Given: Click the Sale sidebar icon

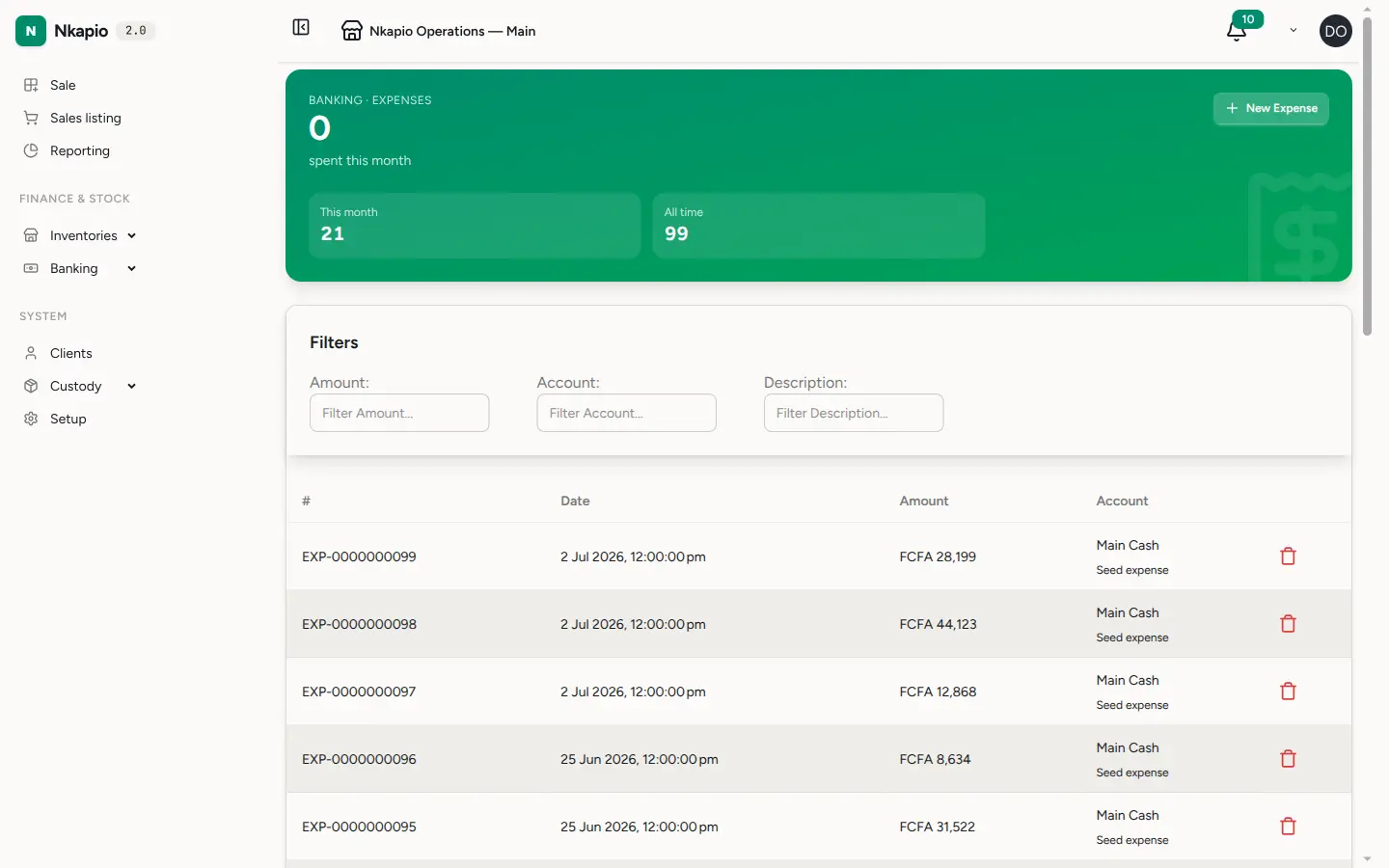Looking at the screenshot, I should point(31,85).
